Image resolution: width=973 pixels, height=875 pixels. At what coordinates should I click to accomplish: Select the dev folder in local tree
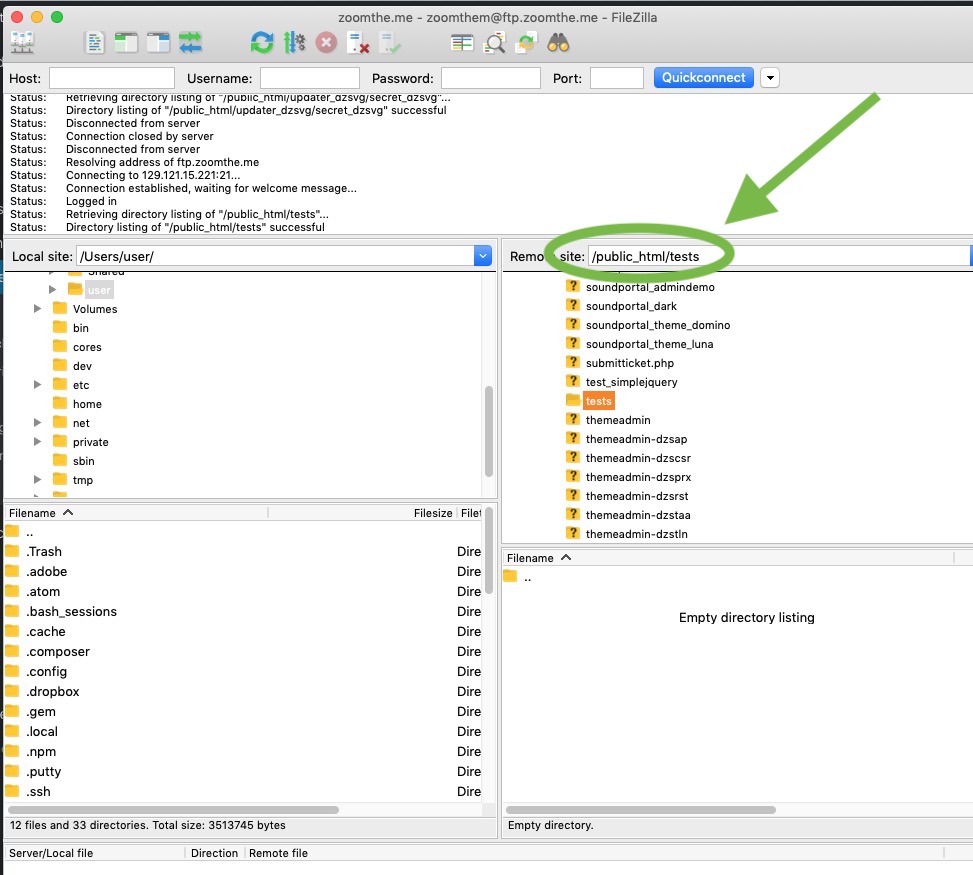pos(82,366)
